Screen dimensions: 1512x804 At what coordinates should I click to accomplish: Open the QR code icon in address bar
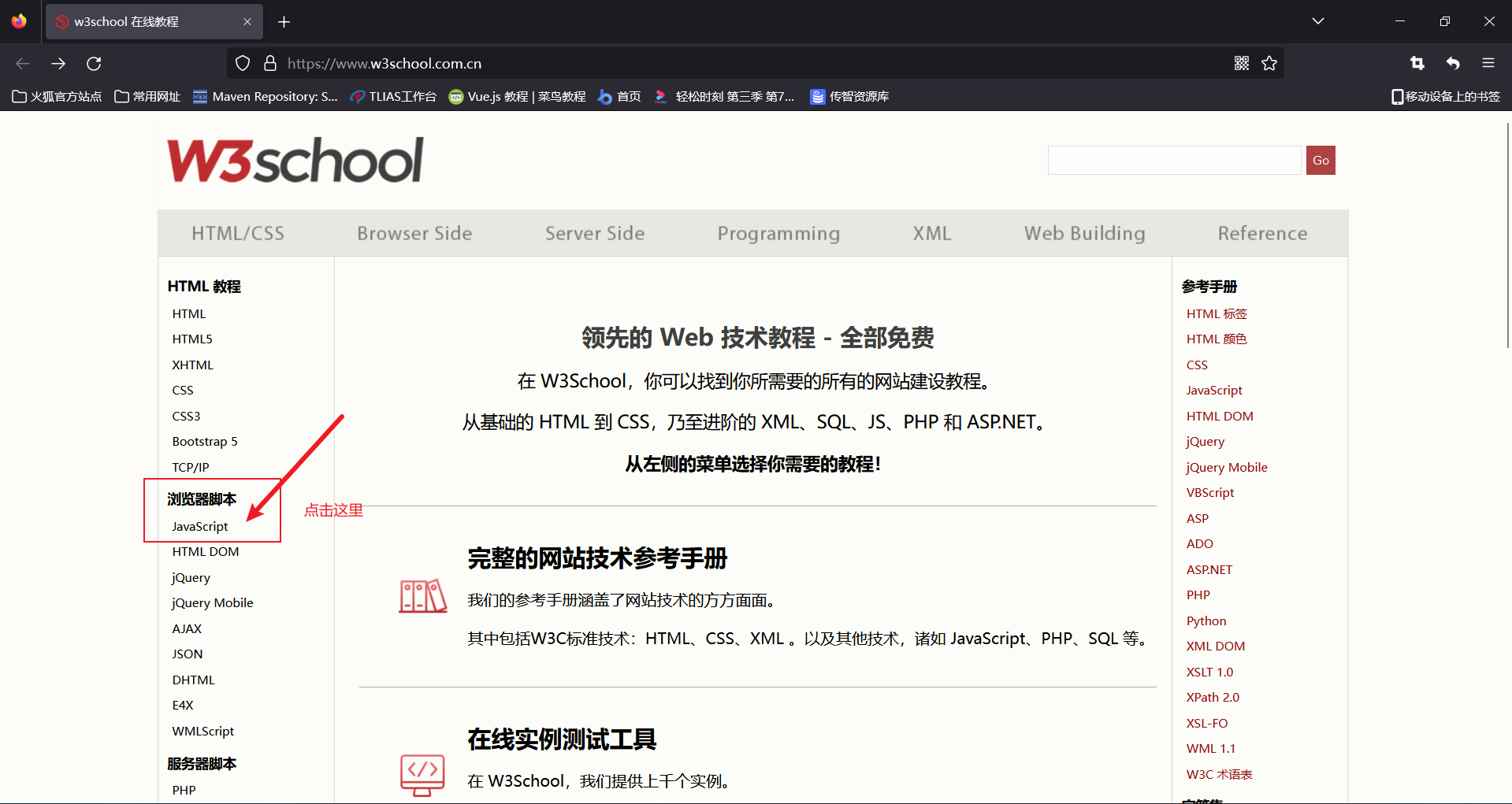click(1241, 64)
